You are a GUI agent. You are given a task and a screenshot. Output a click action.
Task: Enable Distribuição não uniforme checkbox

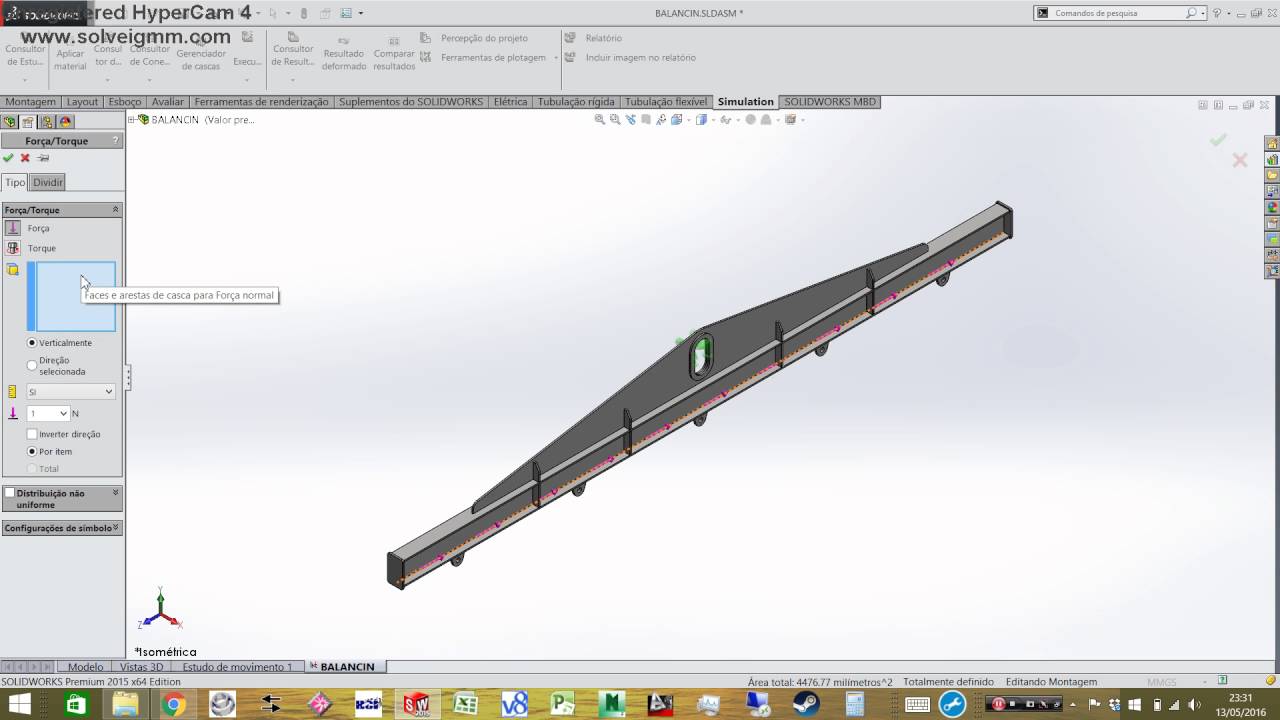click(10, 493)
